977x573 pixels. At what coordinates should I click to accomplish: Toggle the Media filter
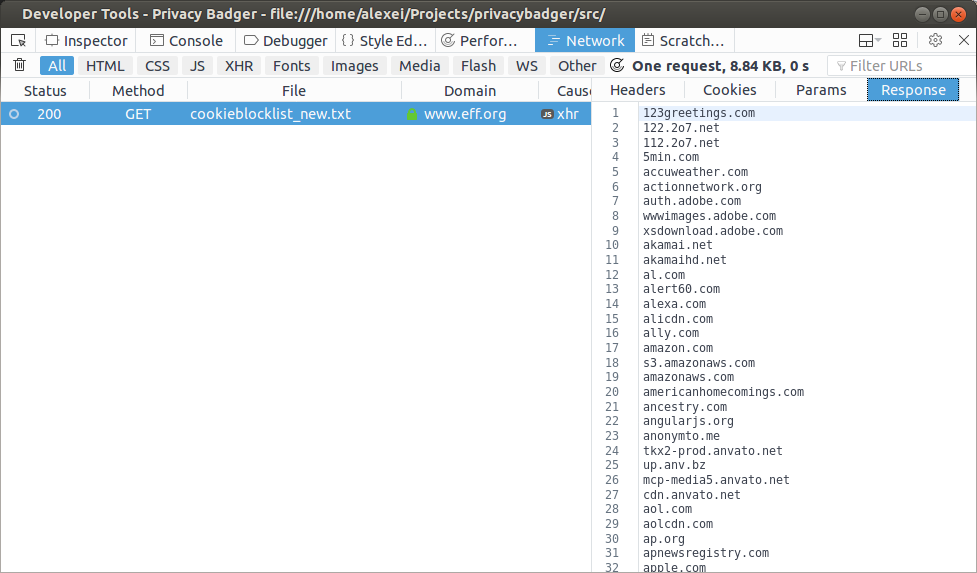coord(419,65)
